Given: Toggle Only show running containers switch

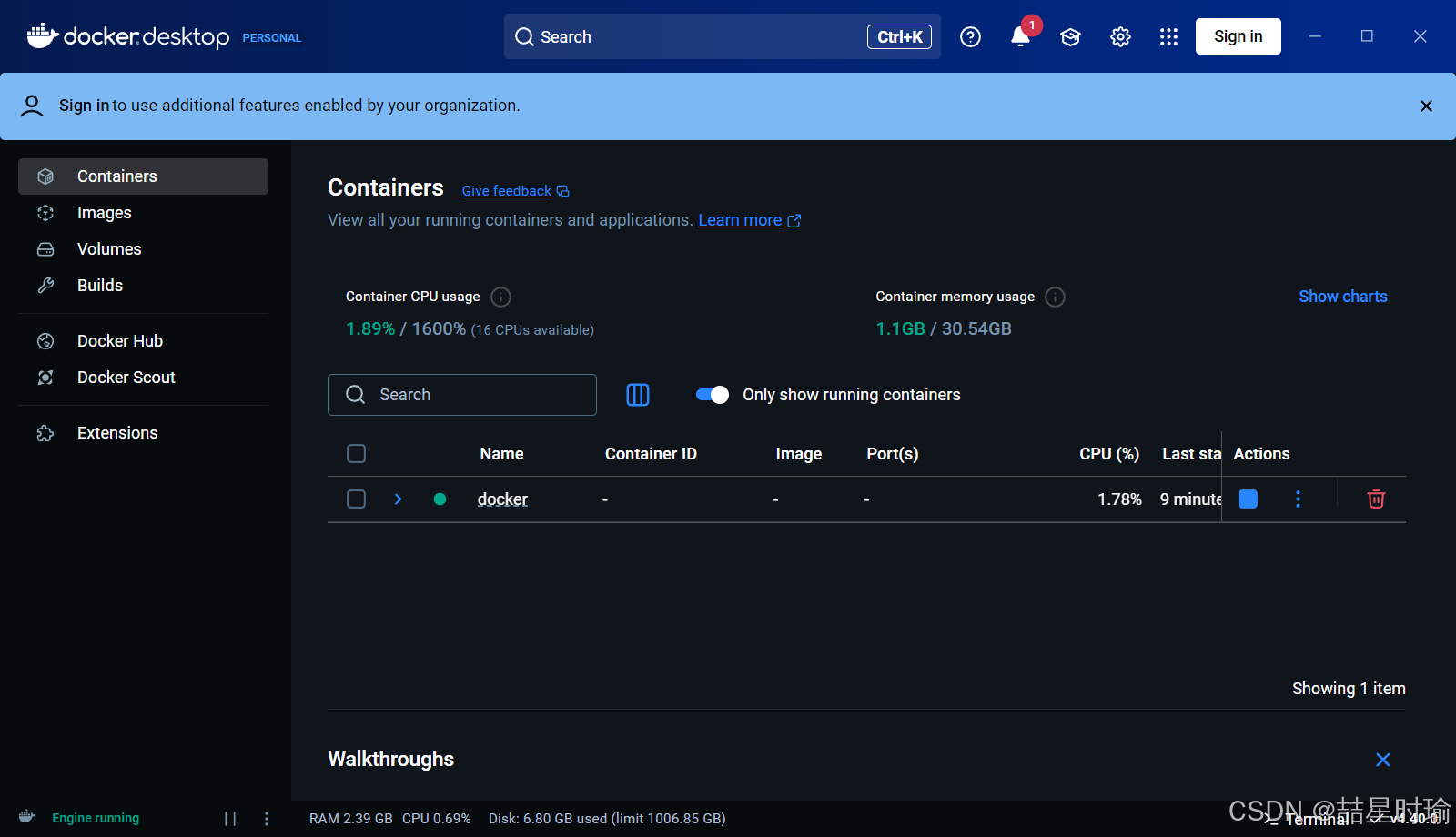Looking at the screenshot, I should (712, 395).
